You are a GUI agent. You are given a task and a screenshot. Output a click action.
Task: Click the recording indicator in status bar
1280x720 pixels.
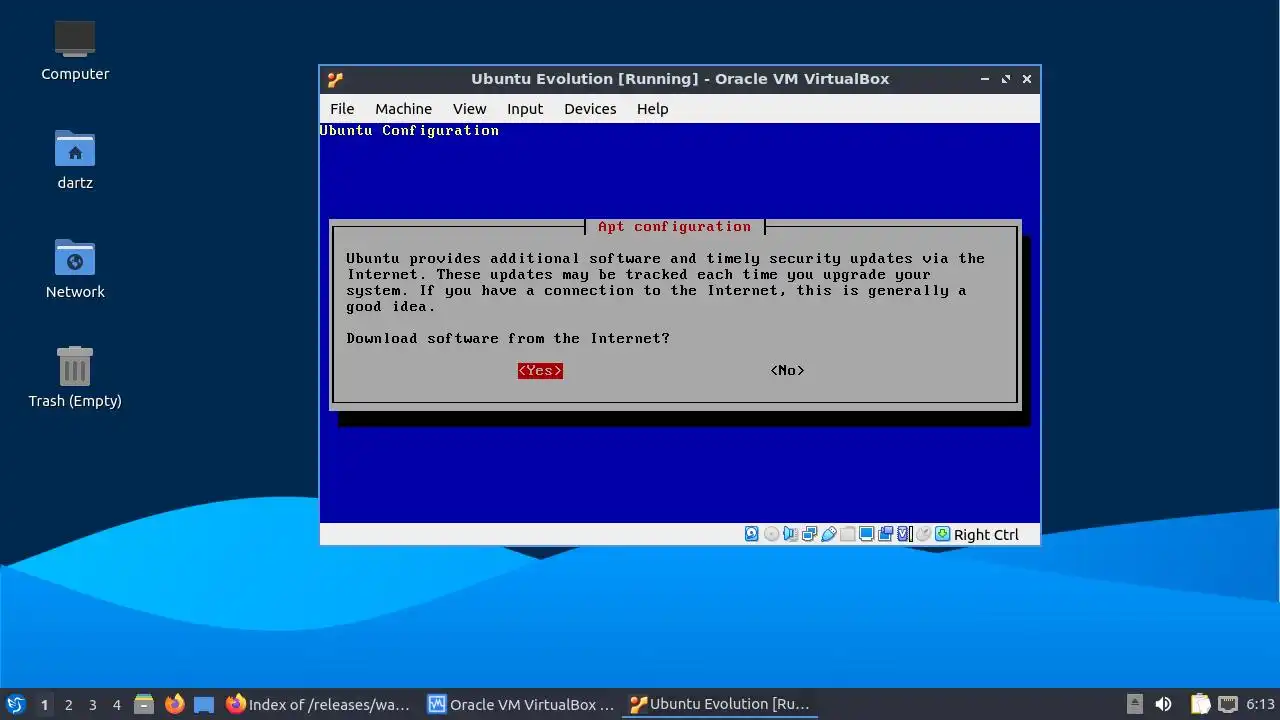coord(885,534)
